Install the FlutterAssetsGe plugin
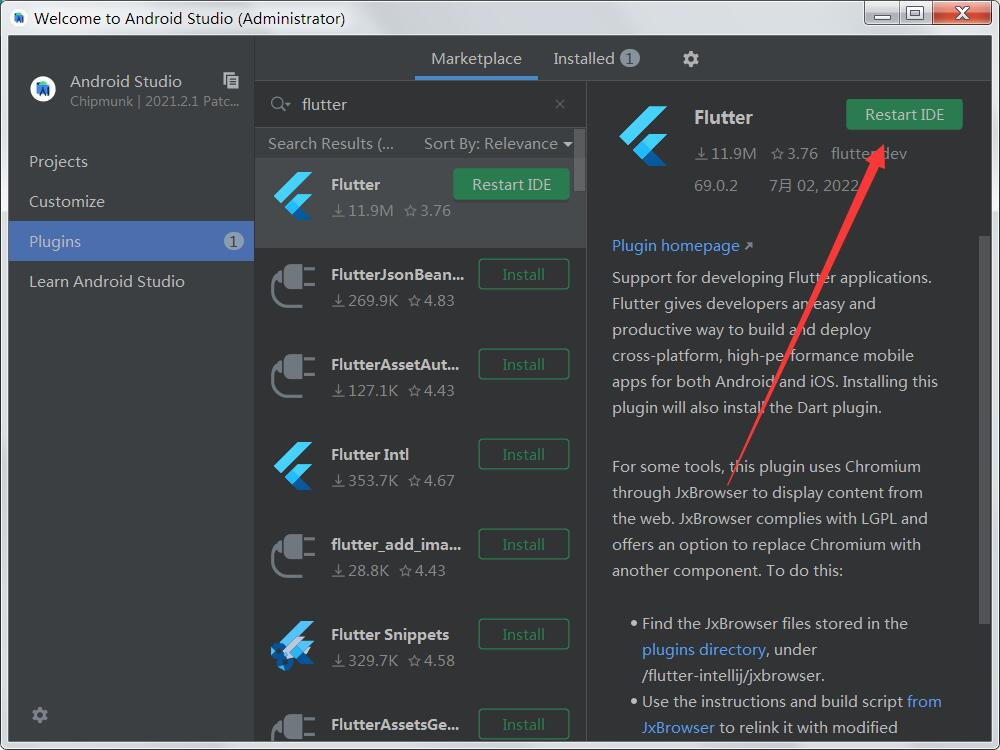Image resolution: width=1000 pixels, height=750 pixels. (524, 724)
